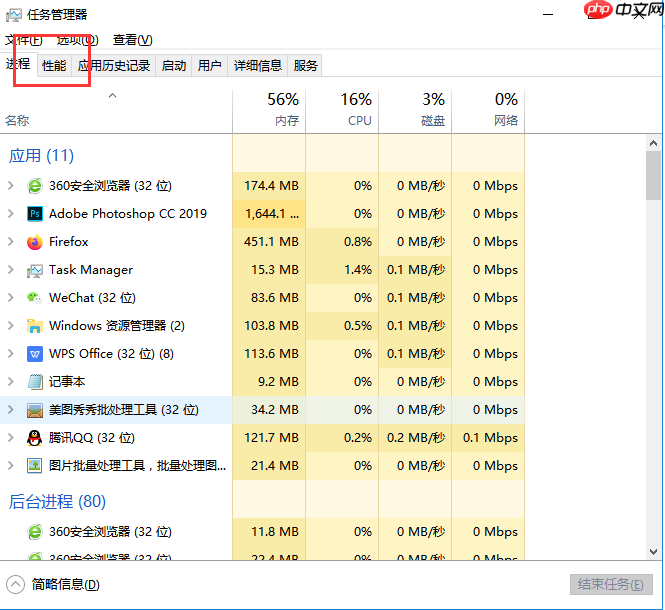
Task: Expand the WeChat (32 位) row
Action: (11, 298)
